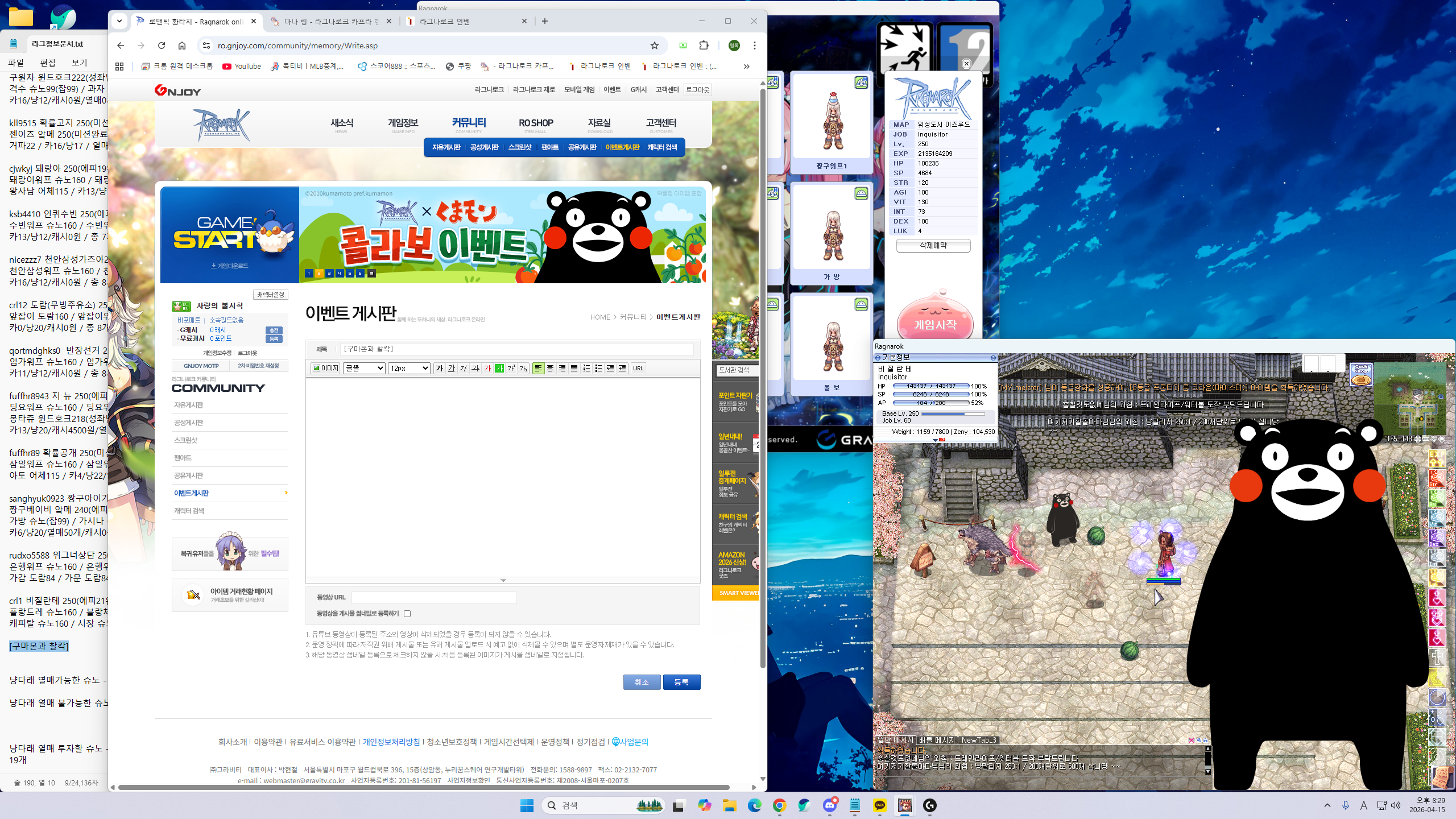Click the bold text formatting icon
This screenshot has height=819, width=1456.
[439, 368]
